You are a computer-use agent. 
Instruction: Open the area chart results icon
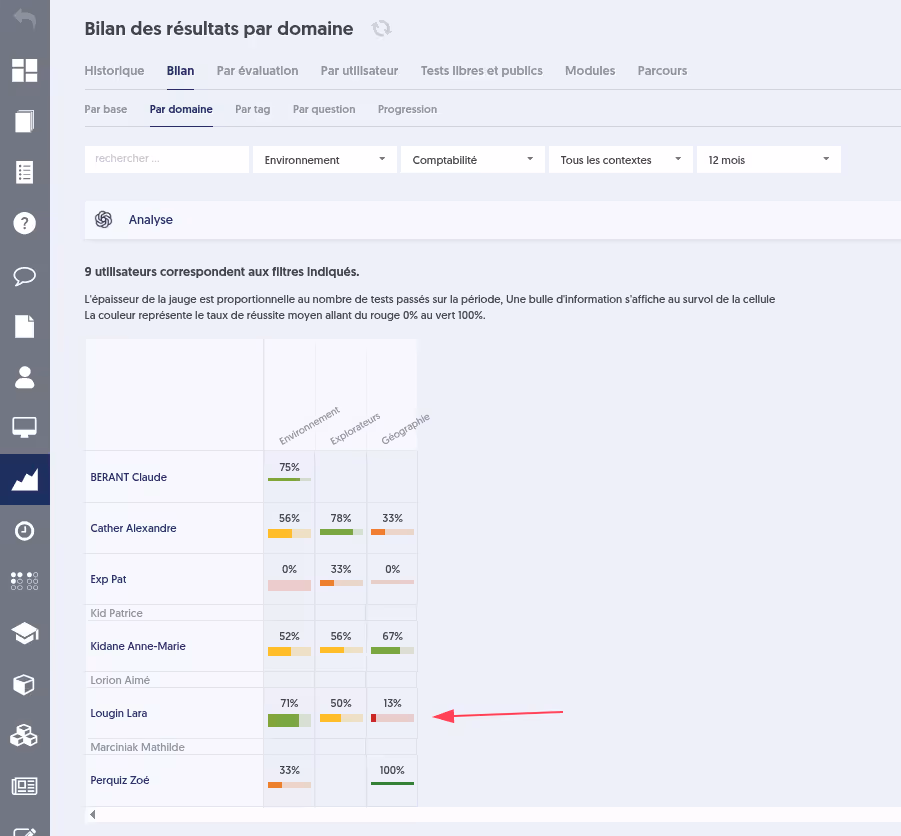coord(25,479)
